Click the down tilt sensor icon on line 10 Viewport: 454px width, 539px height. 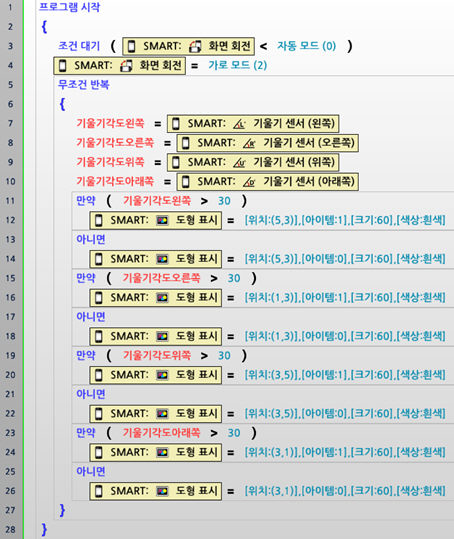(249, 182)
